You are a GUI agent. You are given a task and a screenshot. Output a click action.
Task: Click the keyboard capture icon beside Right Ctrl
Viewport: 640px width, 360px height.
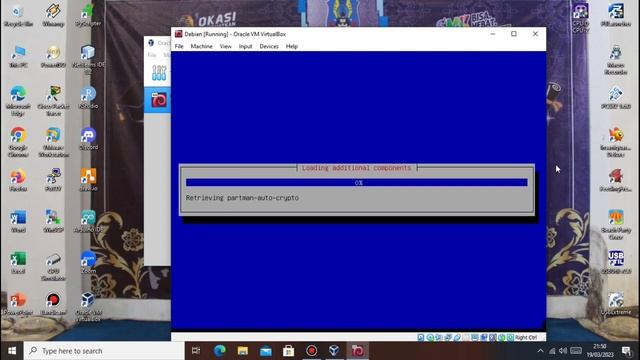click(510, 337)
